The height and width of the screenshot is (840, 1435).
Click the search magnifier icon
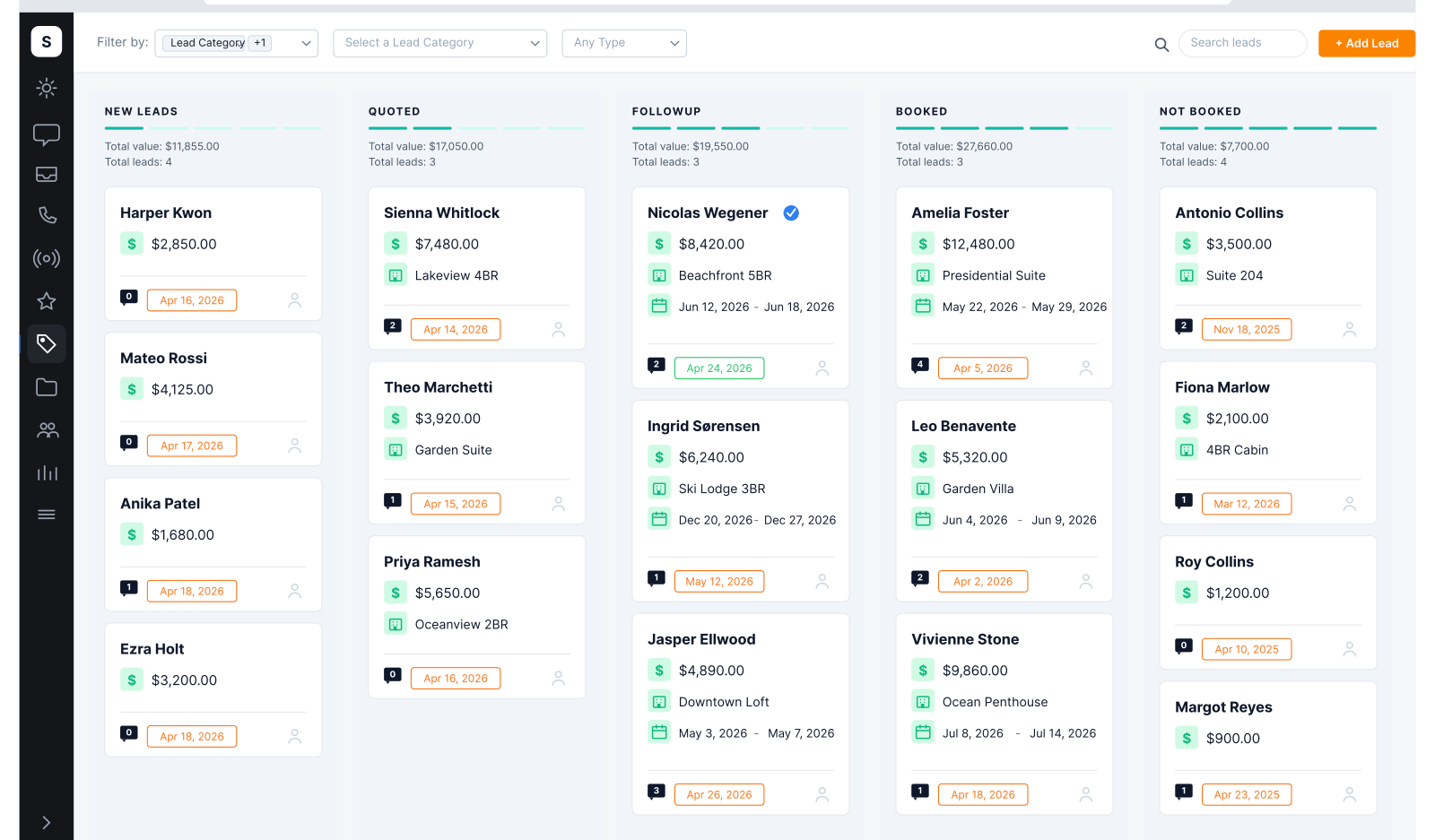tap(1161, 45)
